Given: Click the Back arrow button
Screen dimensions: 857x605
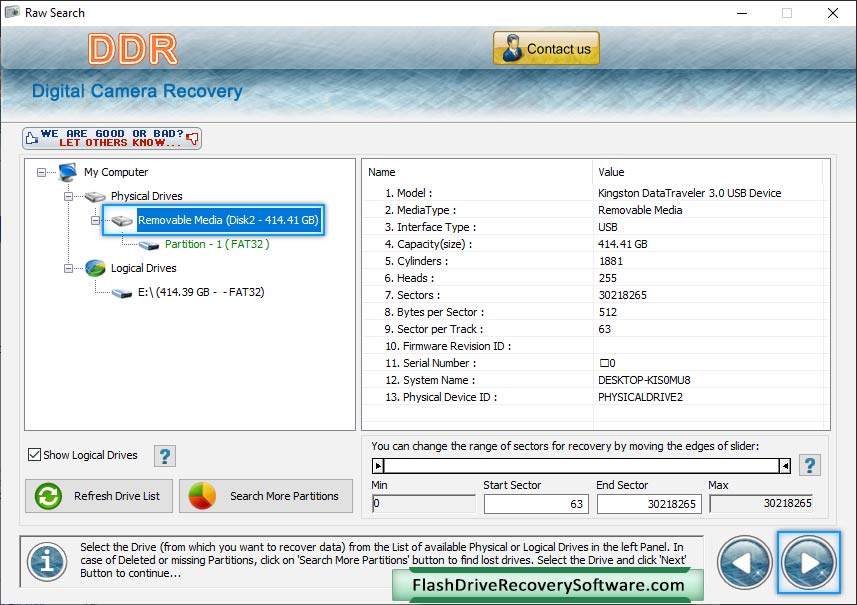Looking at the screenshot, I should [x=746, y=564].
